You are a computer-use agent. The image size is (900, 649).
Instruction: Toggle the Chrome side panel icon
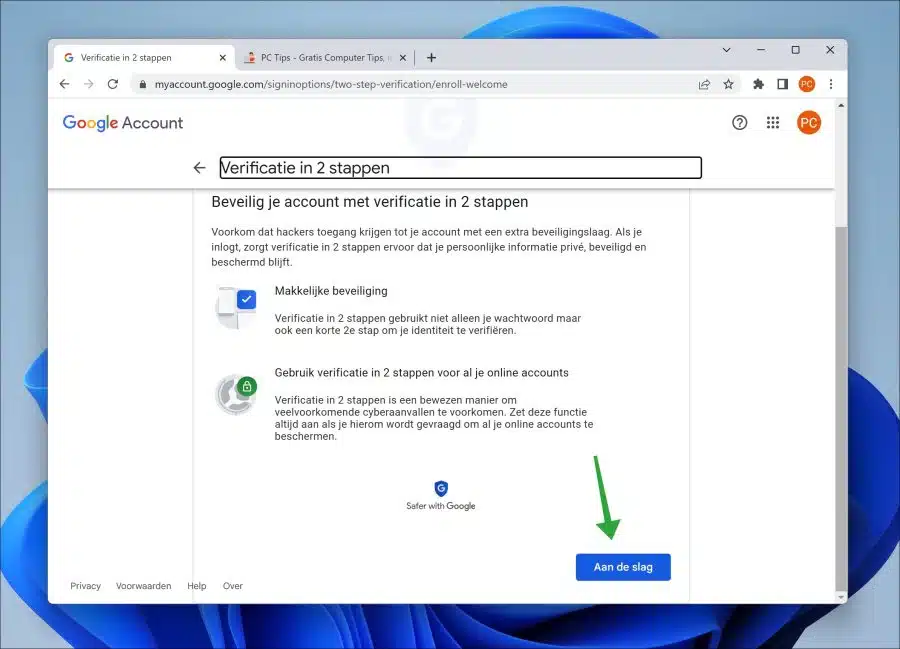782,84
